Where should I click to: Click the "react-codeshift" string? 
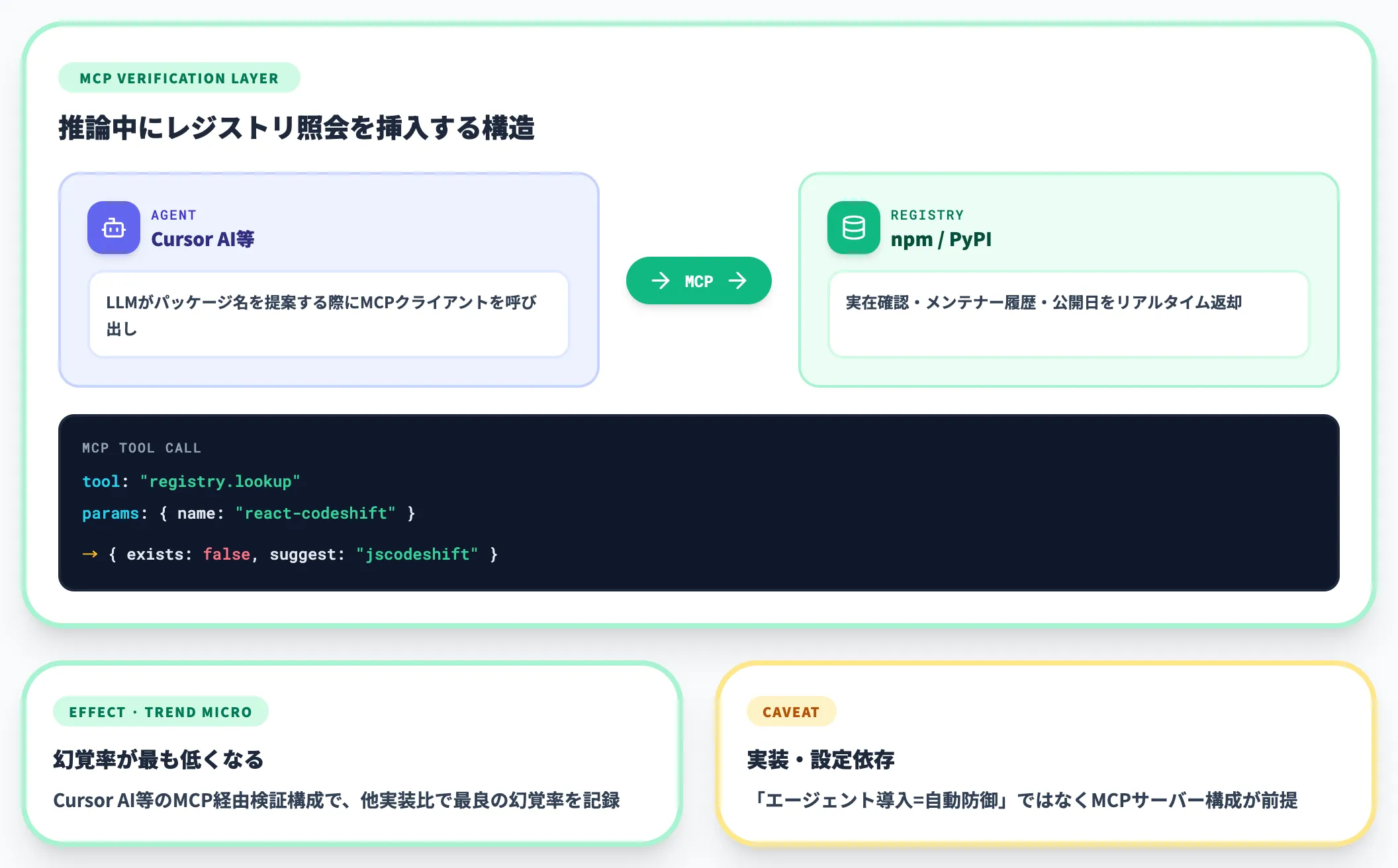[x=316, y=513]
